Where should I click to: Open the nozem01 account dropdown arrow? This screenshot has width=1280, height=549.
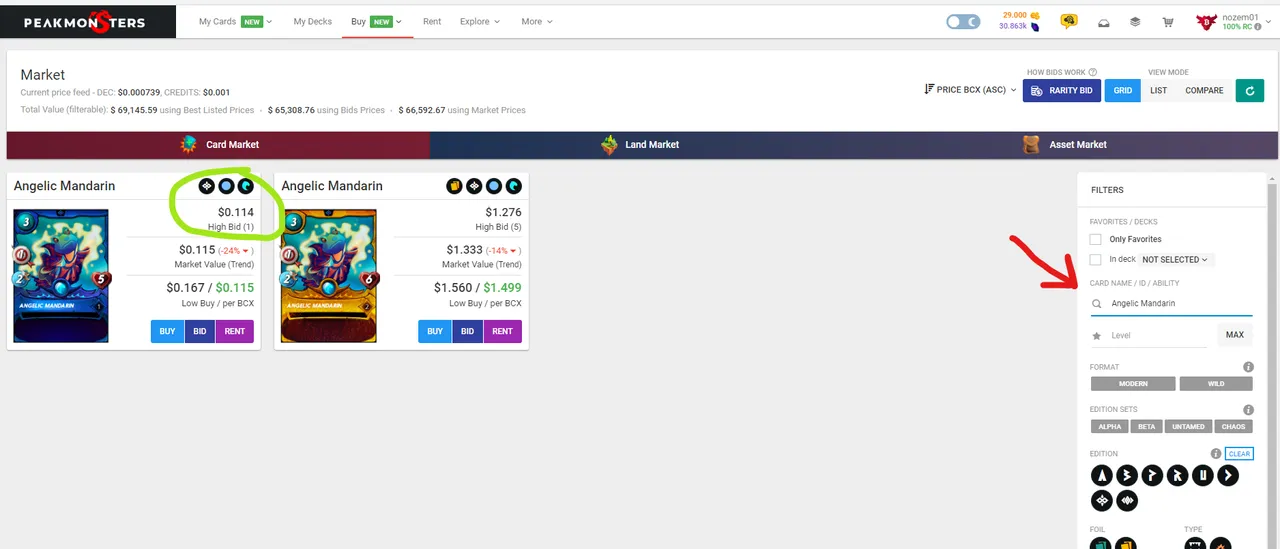pos(1269,21)
